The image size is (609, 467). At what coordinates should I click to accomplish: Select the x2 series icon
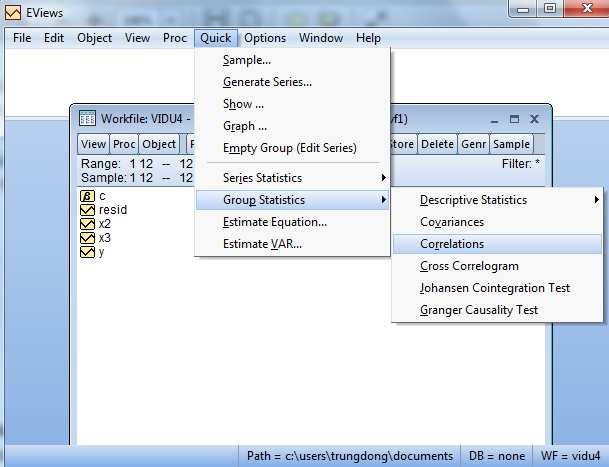[87, 224]
